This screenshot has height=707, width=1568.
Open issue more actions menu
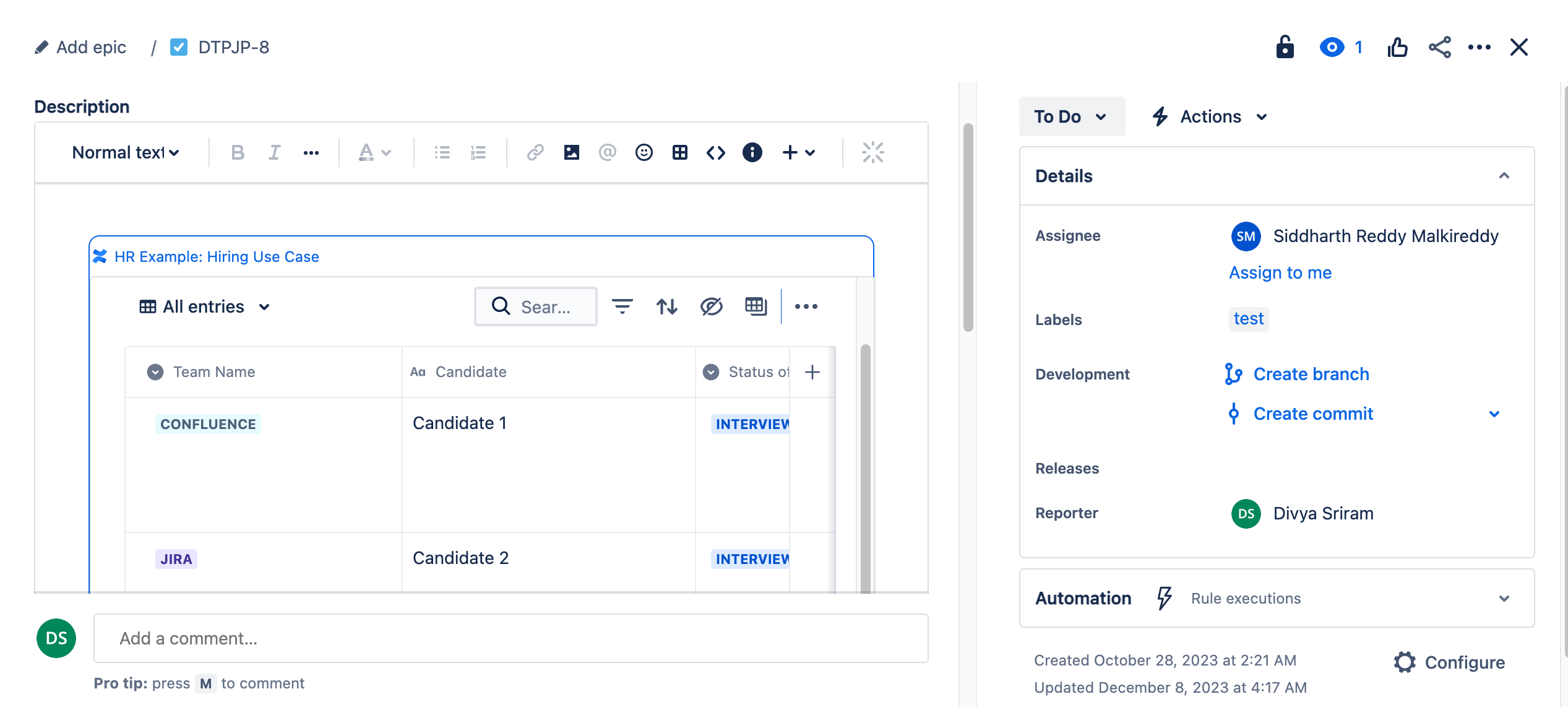pyautogui.click(x=1480, y=47)
